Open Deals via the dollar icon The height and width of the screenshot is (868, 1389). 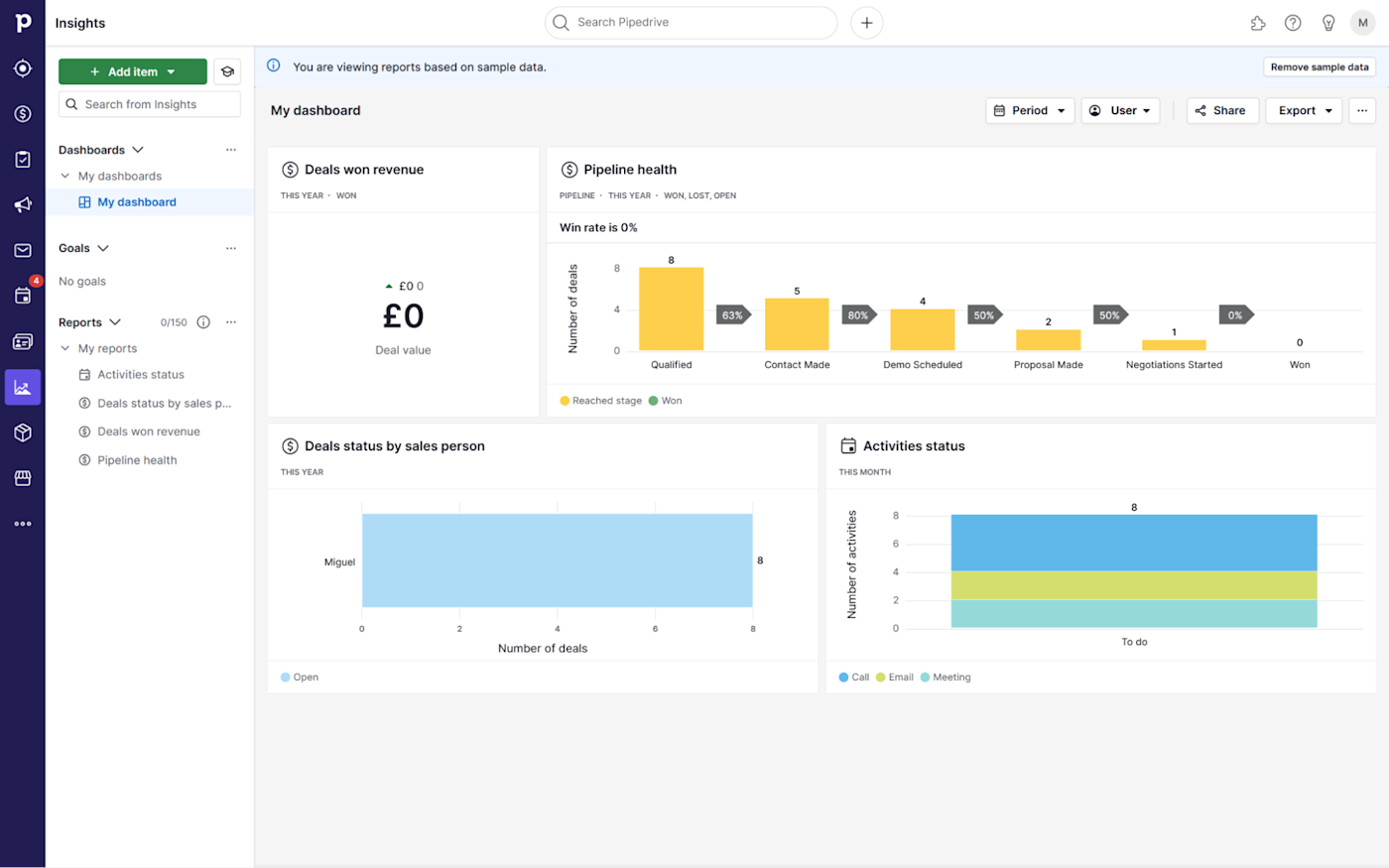point(23,114)
